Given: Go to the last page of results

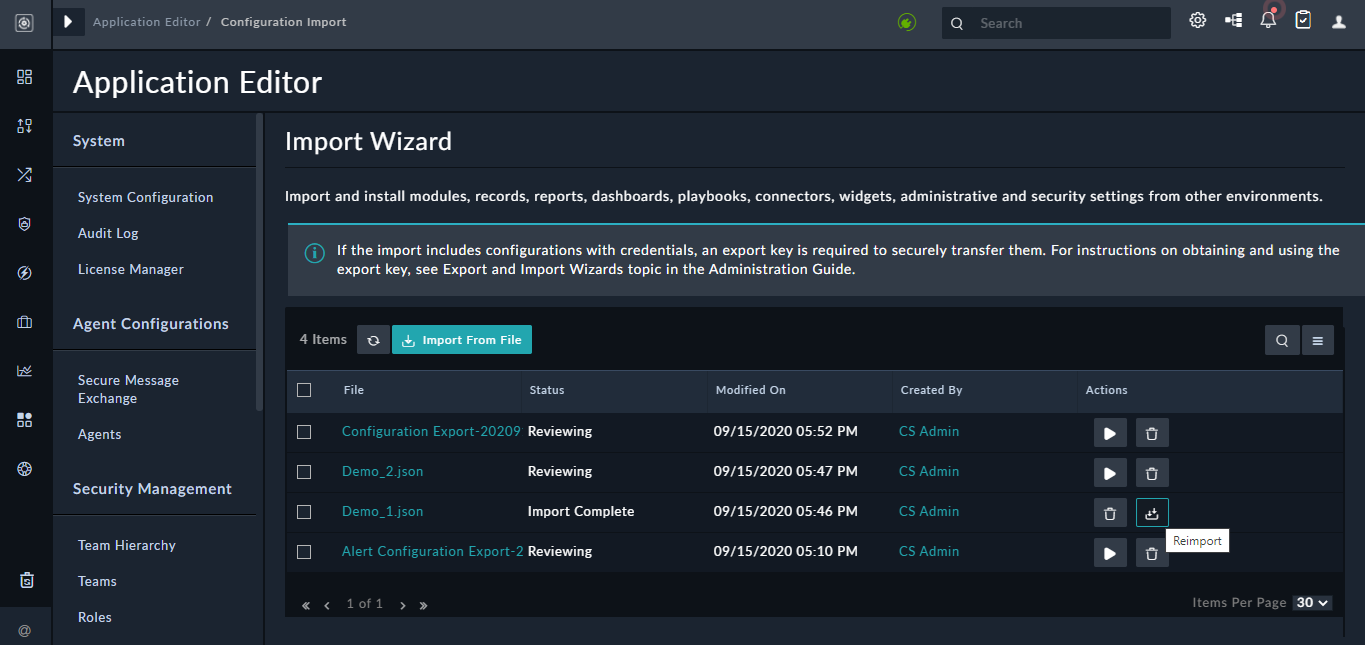Looking at the screenshot, I should [423, 605].
